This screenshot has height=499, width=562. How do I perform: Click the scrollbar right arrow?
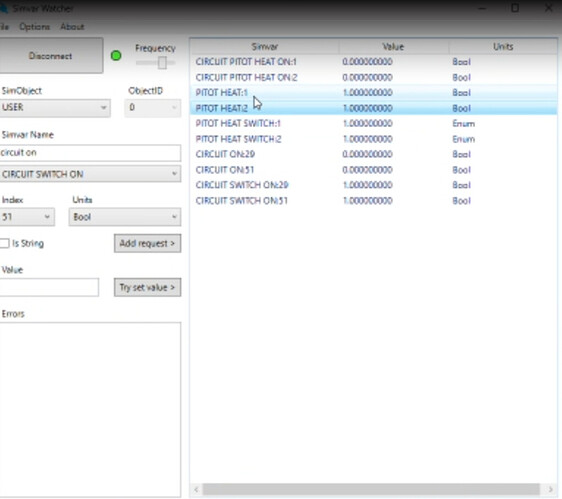click(551, 489)
